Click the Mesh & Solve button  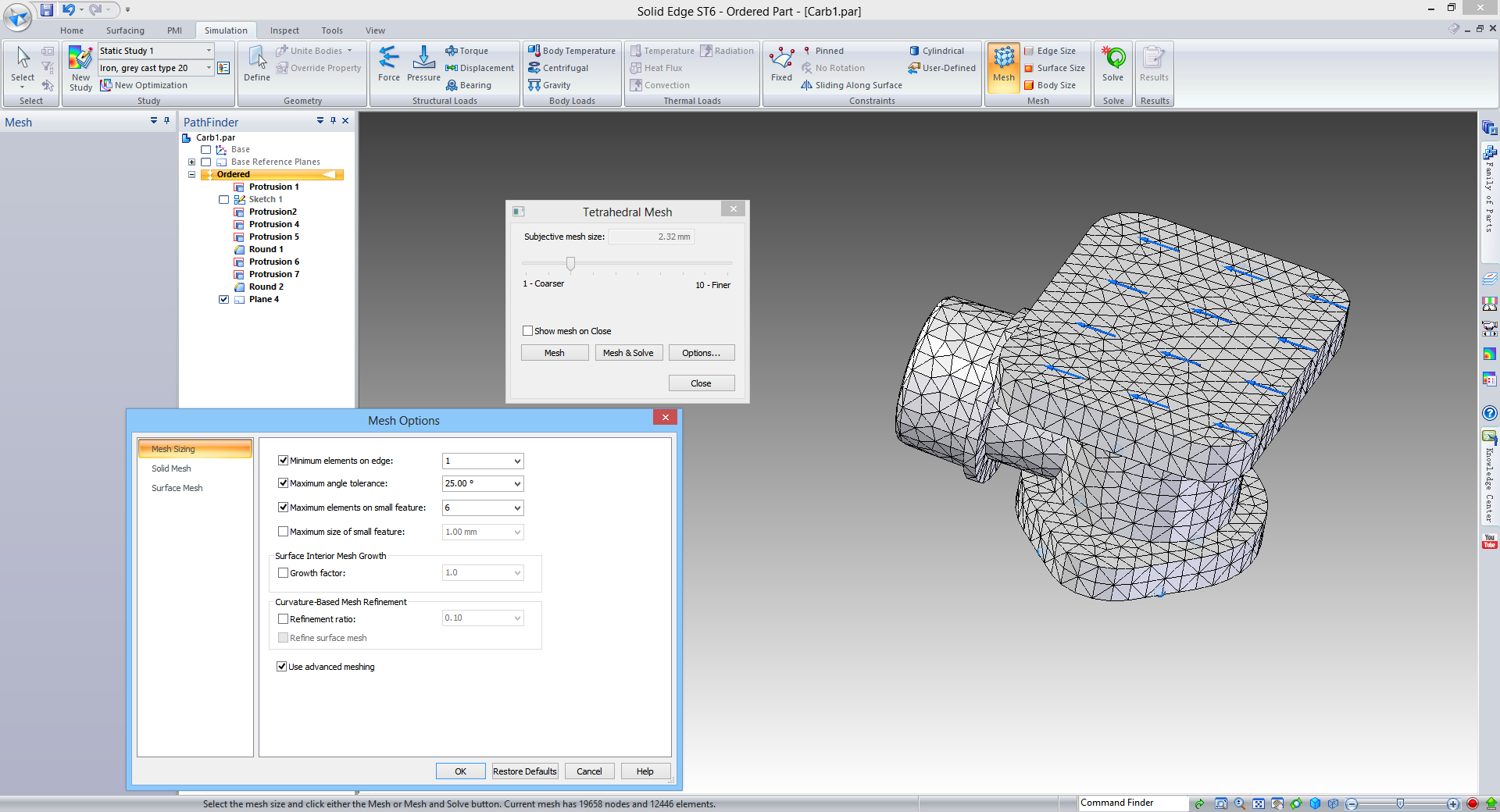click(628, 353)
